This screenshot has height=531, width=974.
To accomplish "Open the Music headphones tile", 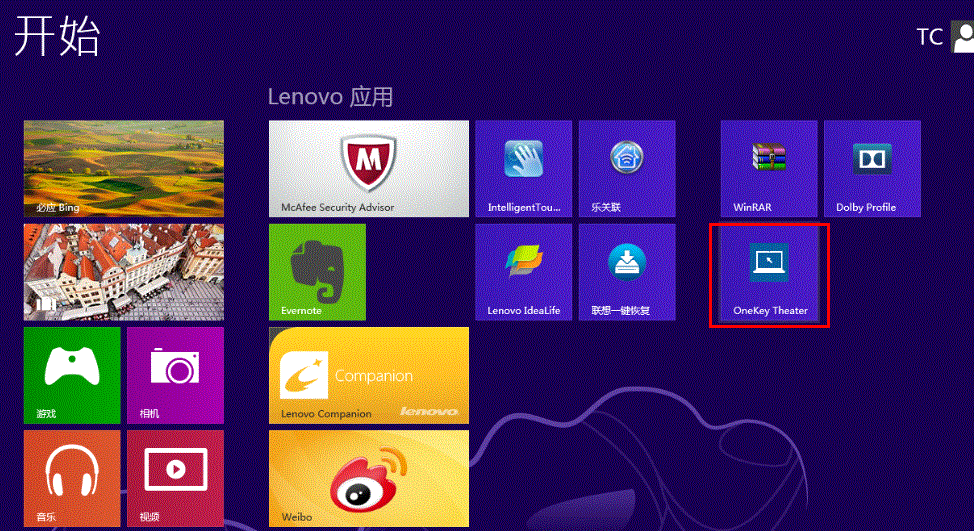I will (72, 478).
